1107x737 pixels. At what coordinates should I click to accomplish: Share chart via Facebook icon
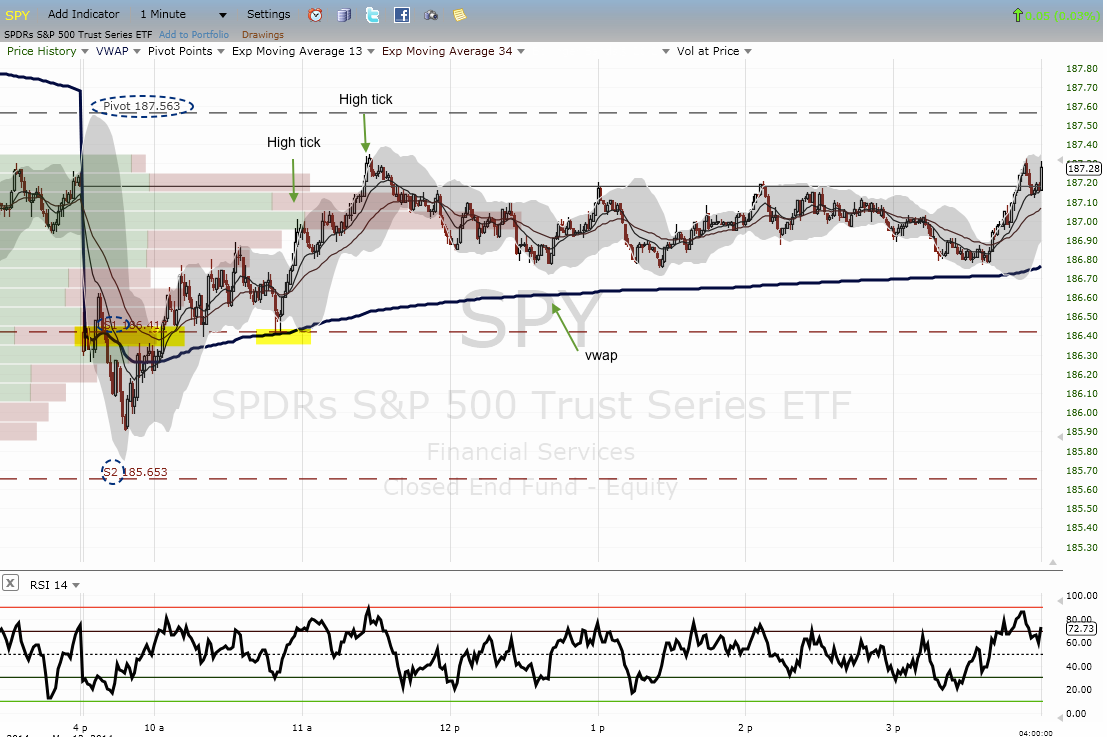tap(402, 15)
